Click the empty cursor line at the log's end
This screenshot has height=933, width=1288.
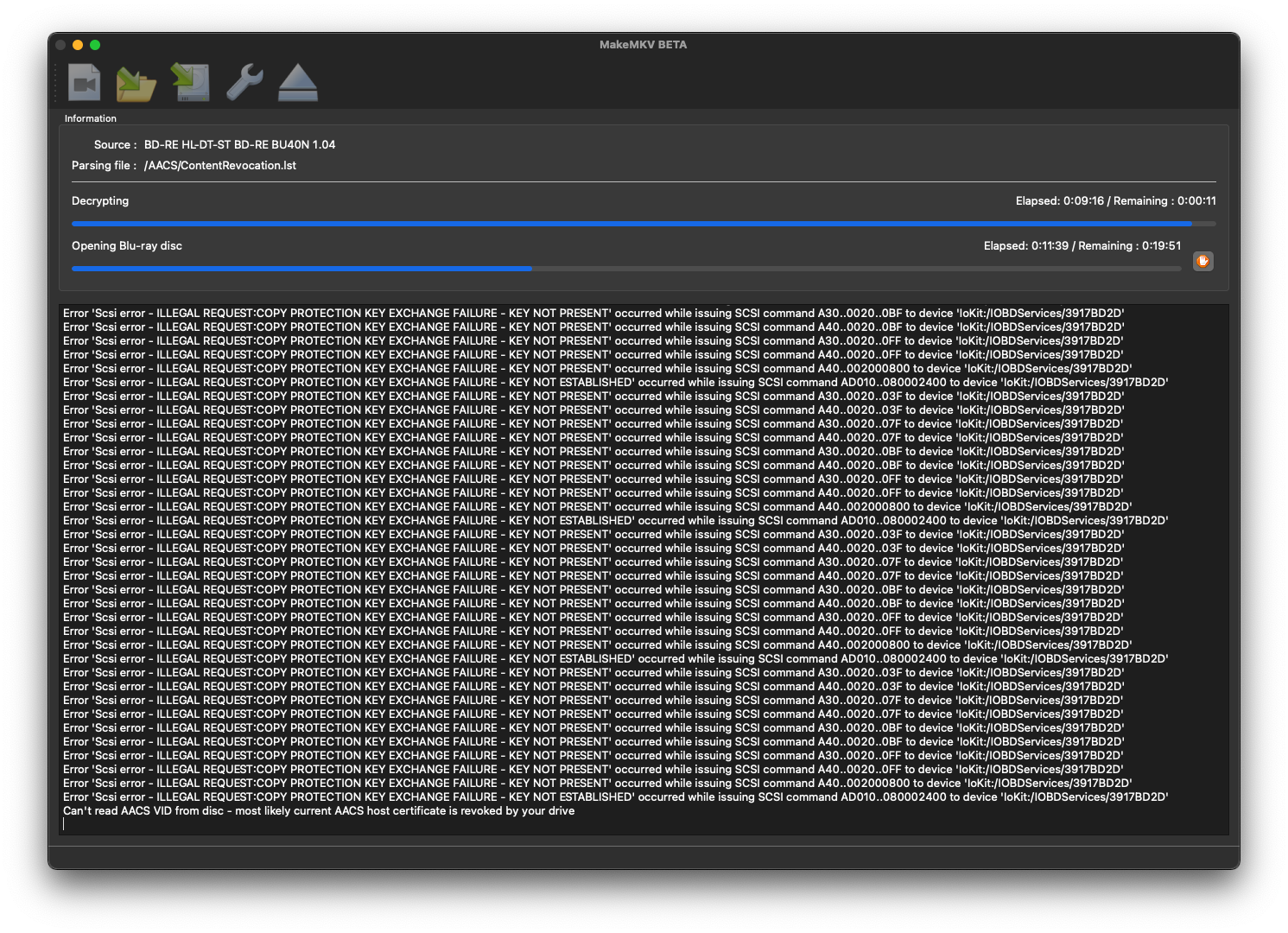point(644,824)
